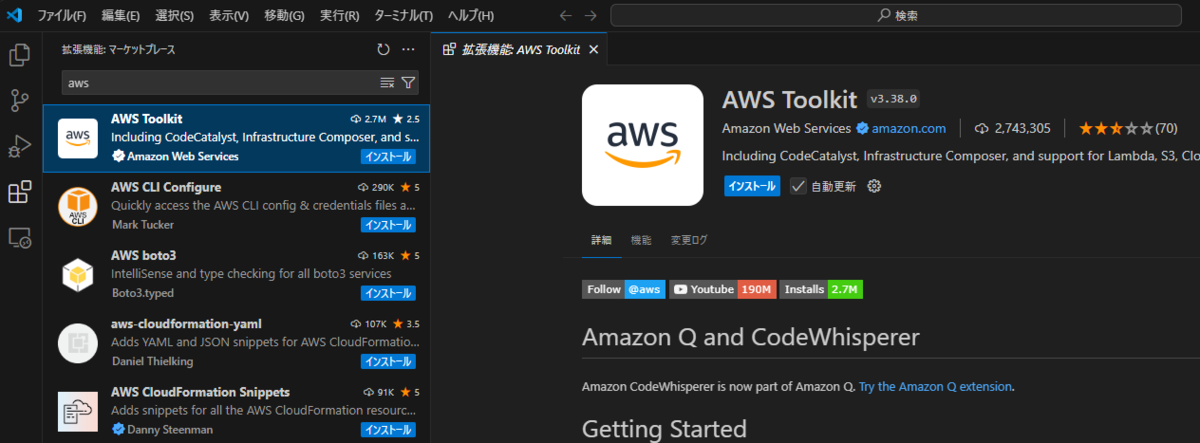The width and height of the screenshot is (1200, 443).
Task: Click the top command center search box
Action: [x=898, y=15]
